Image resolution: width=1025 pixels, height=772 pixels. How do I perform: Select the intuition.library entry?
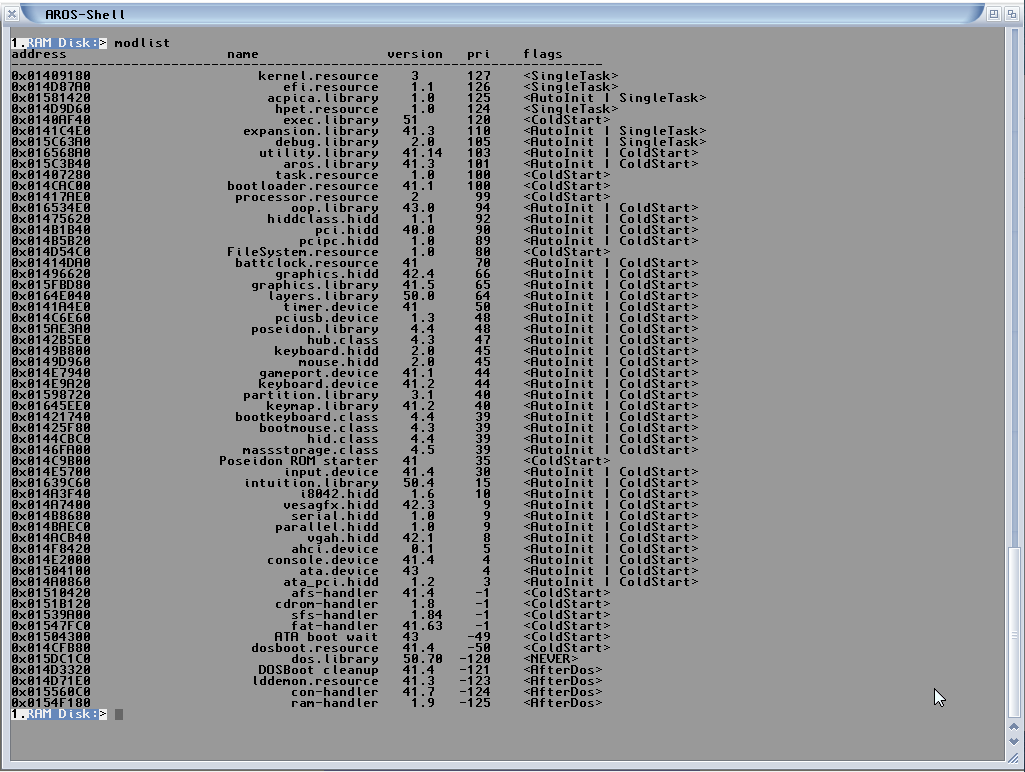[x=311, y=483]
